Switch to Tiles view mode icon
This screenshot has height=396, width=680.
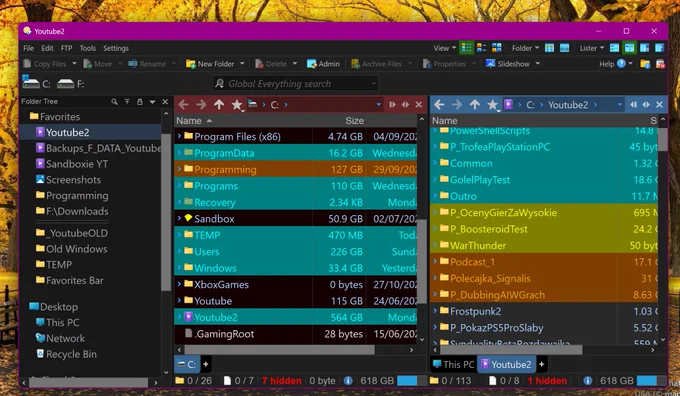coord(481,48)
